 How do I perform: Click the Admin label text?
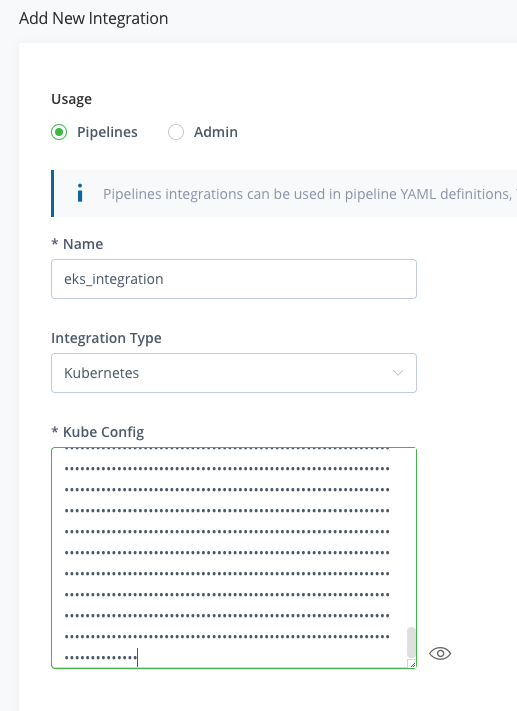(216, 132)
